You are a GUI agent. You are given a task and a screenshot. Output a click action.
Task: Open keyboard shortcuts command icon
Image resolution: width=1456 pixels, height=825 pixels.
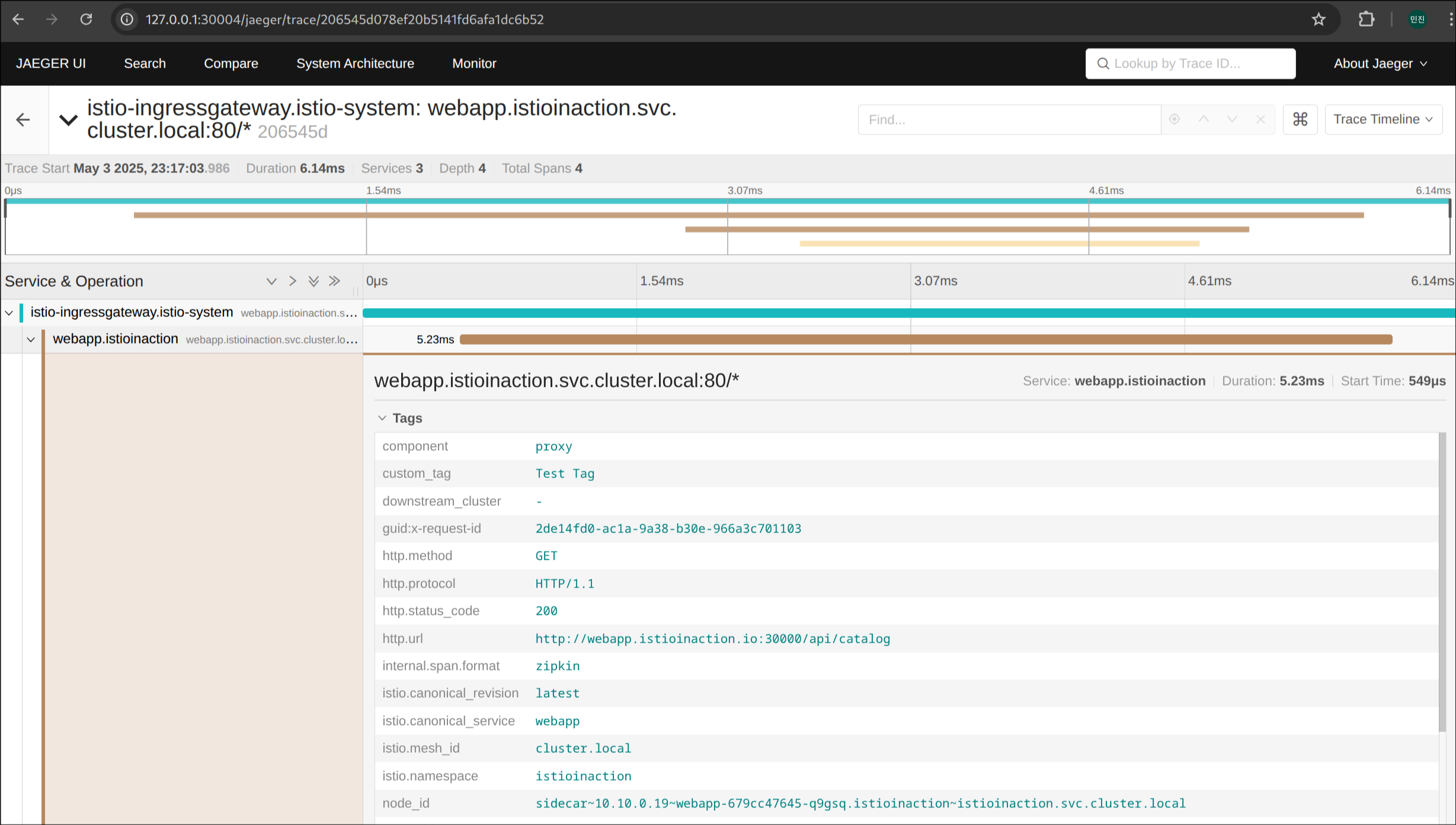1300,120
